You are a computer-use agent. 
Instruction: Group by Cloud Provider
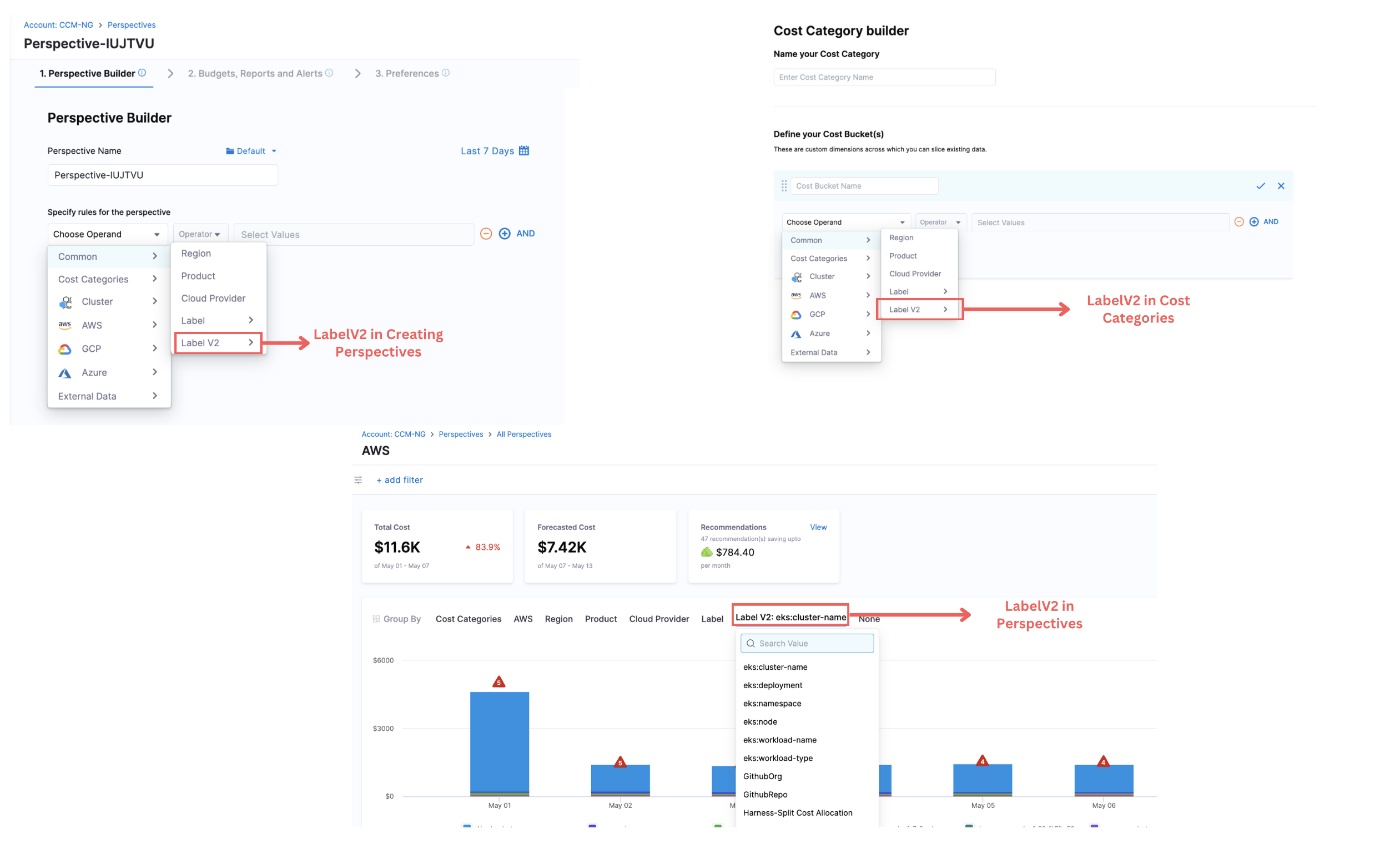pos(658,618)
